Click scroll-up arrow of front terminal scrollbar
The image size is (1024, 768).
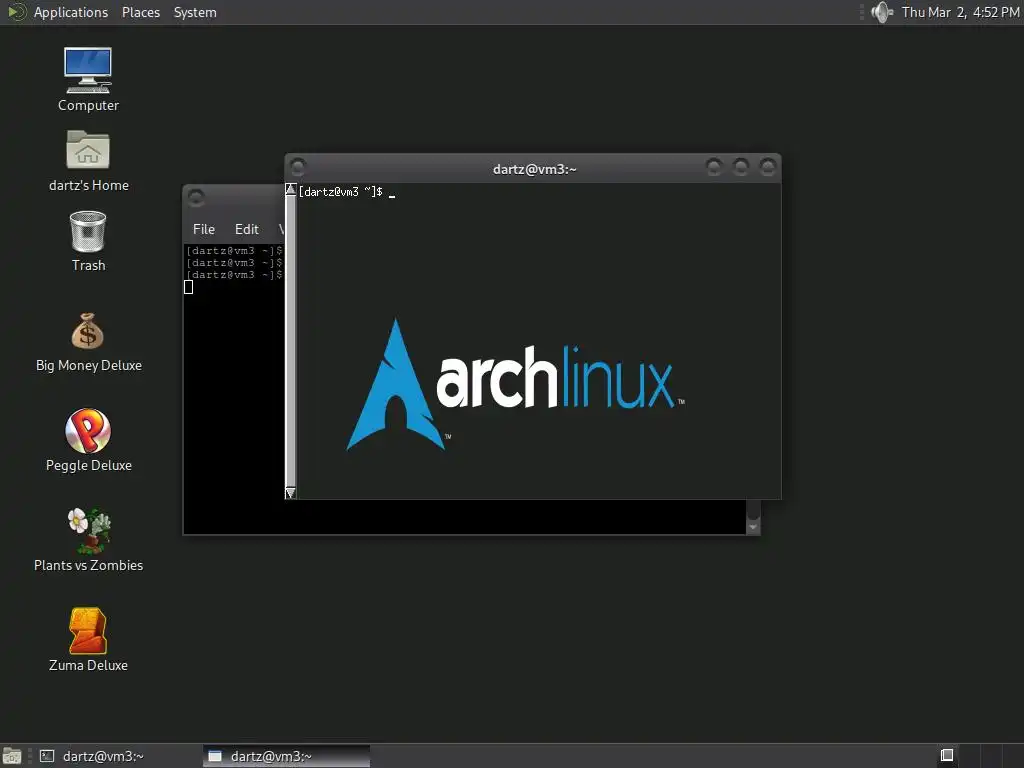pos(291,190)
